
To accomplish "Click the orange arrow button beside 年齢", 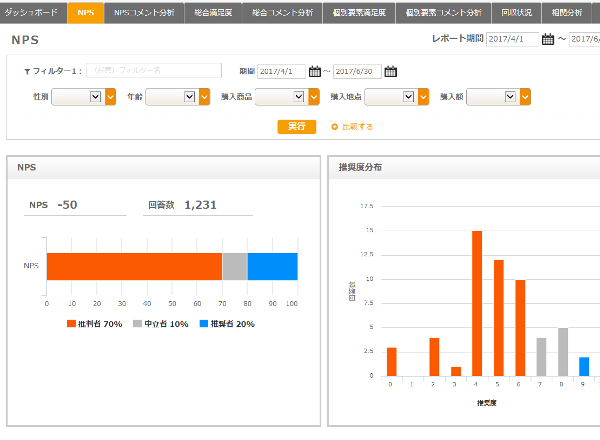I will coord(205,97).
